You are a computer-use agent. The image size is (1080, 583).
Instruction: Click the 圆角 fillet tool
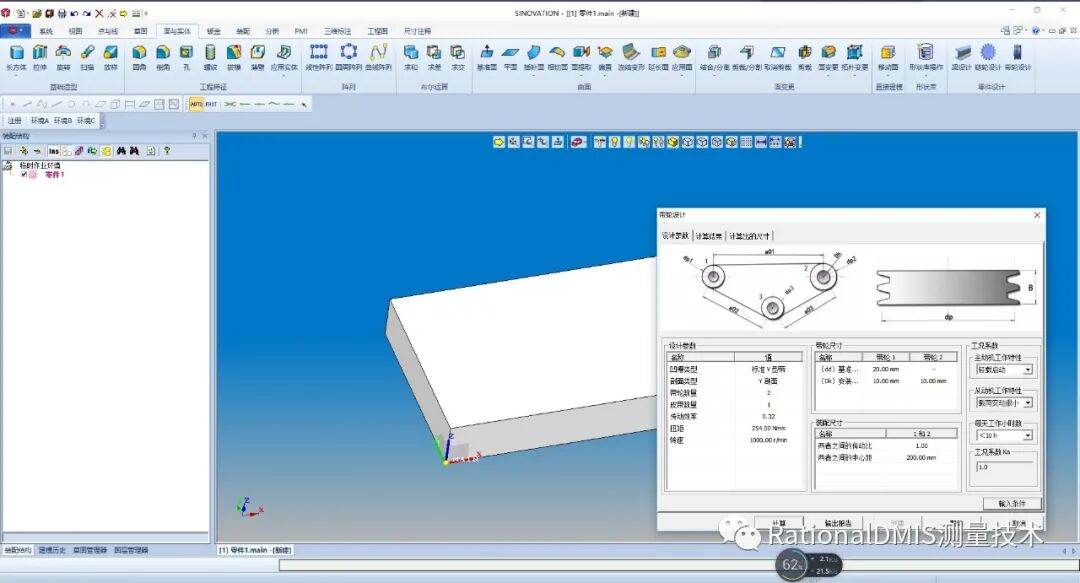tap(139, 57)
